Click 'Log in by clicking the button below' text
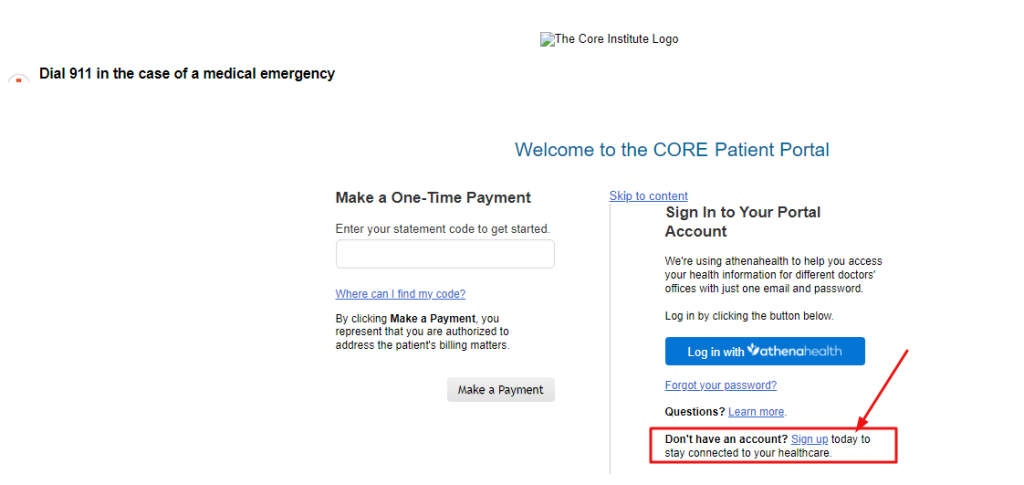This screenshot has width=1024, height=485. 749,316
